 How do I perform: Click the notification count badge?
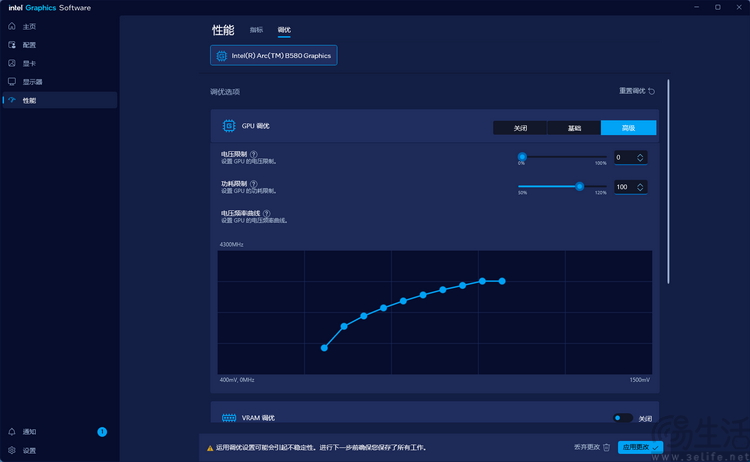(102, 432)
